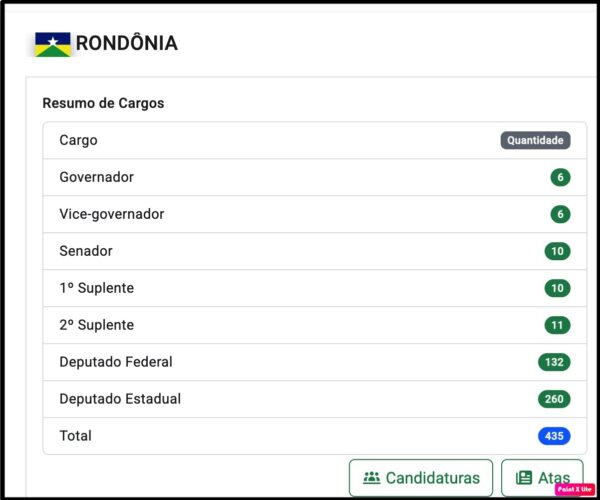Screen dimensions: 600x500
Task: Click the Paint X Lite watermark badge
Action: (575, 489)
